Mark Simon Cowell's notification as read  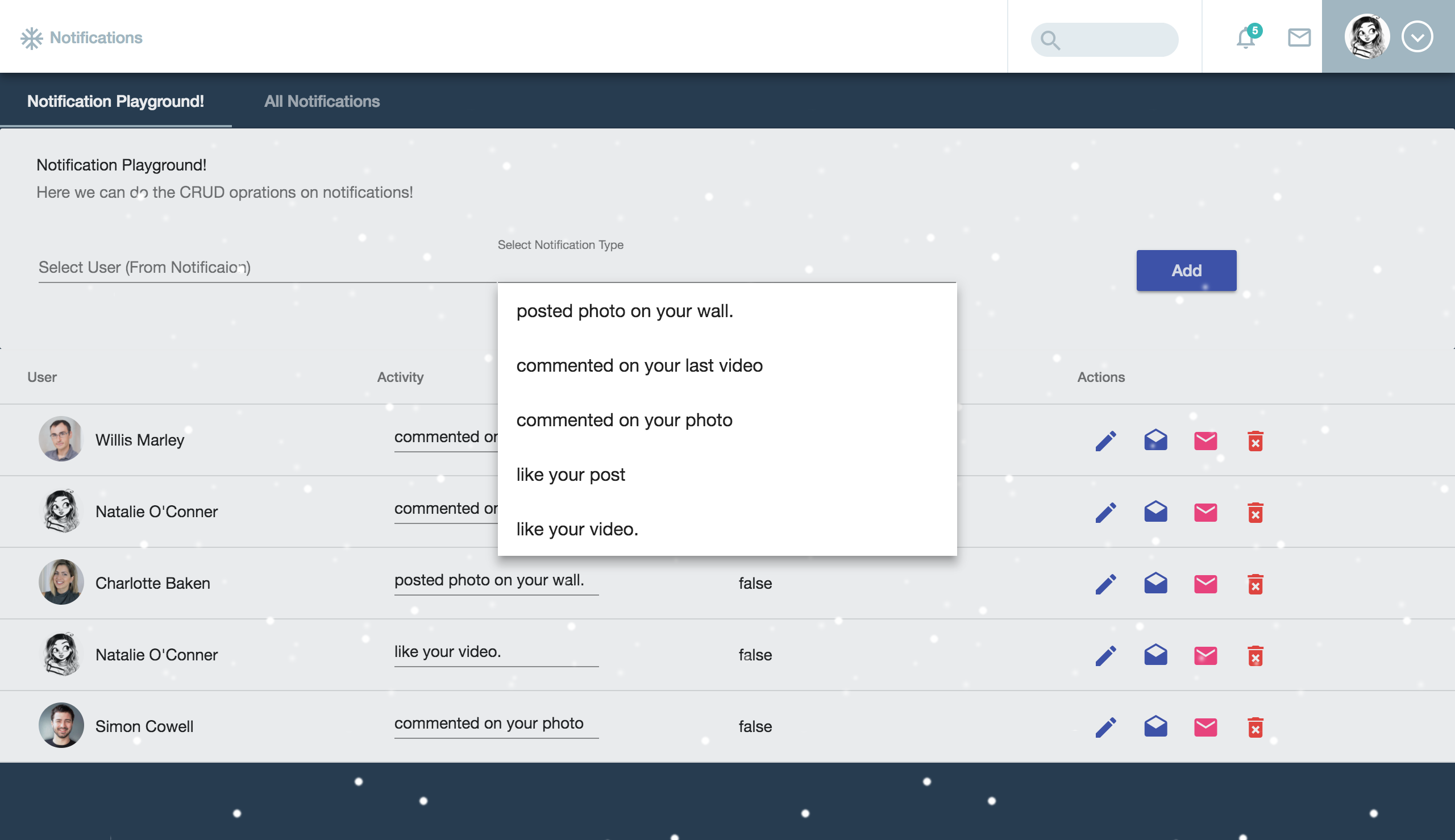(x=1155, y=727)
